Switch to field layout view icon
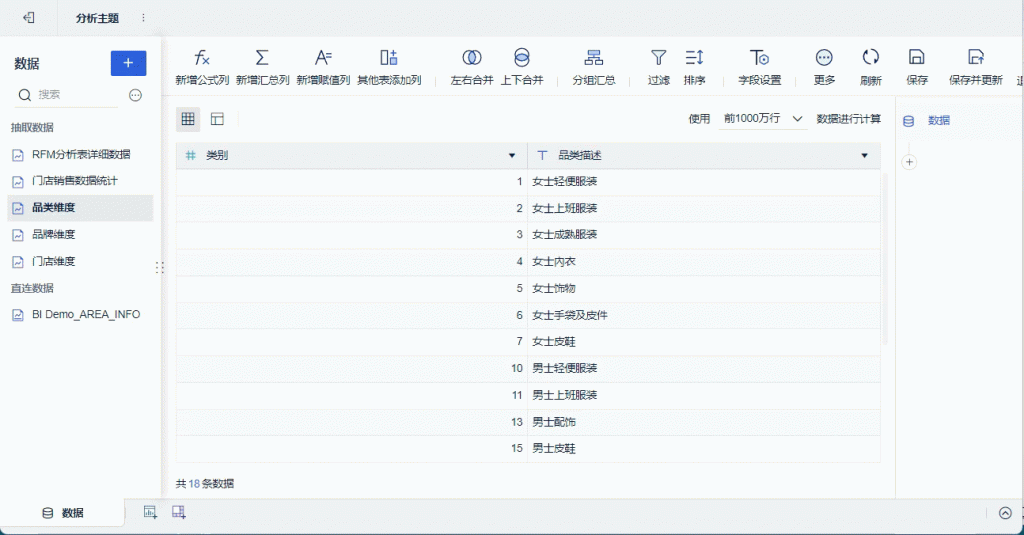Image resolution: width=1024 pixels, height=535 pixels. click(217, 119)
